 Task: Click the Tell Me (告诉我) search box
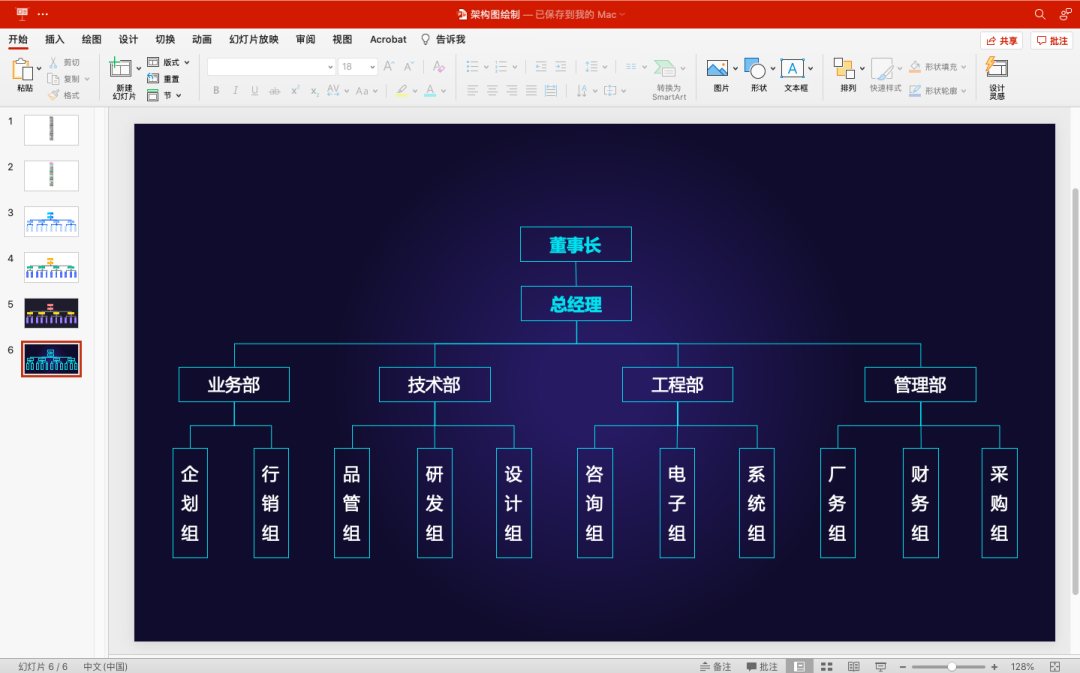pos(444,39)
